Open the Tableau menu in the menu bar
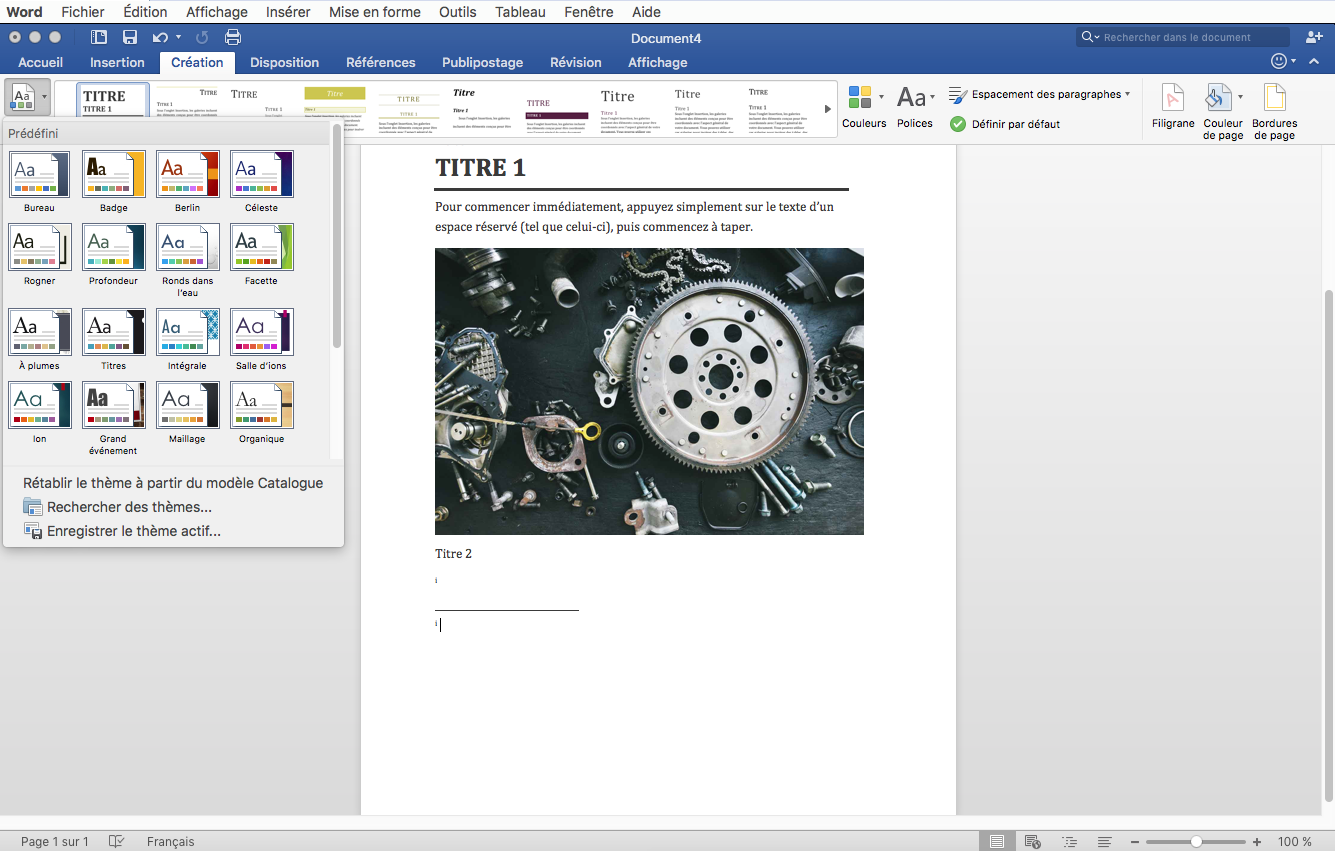Image resolution: width=1335 pixels, height=851 pixels. point(520,11)
